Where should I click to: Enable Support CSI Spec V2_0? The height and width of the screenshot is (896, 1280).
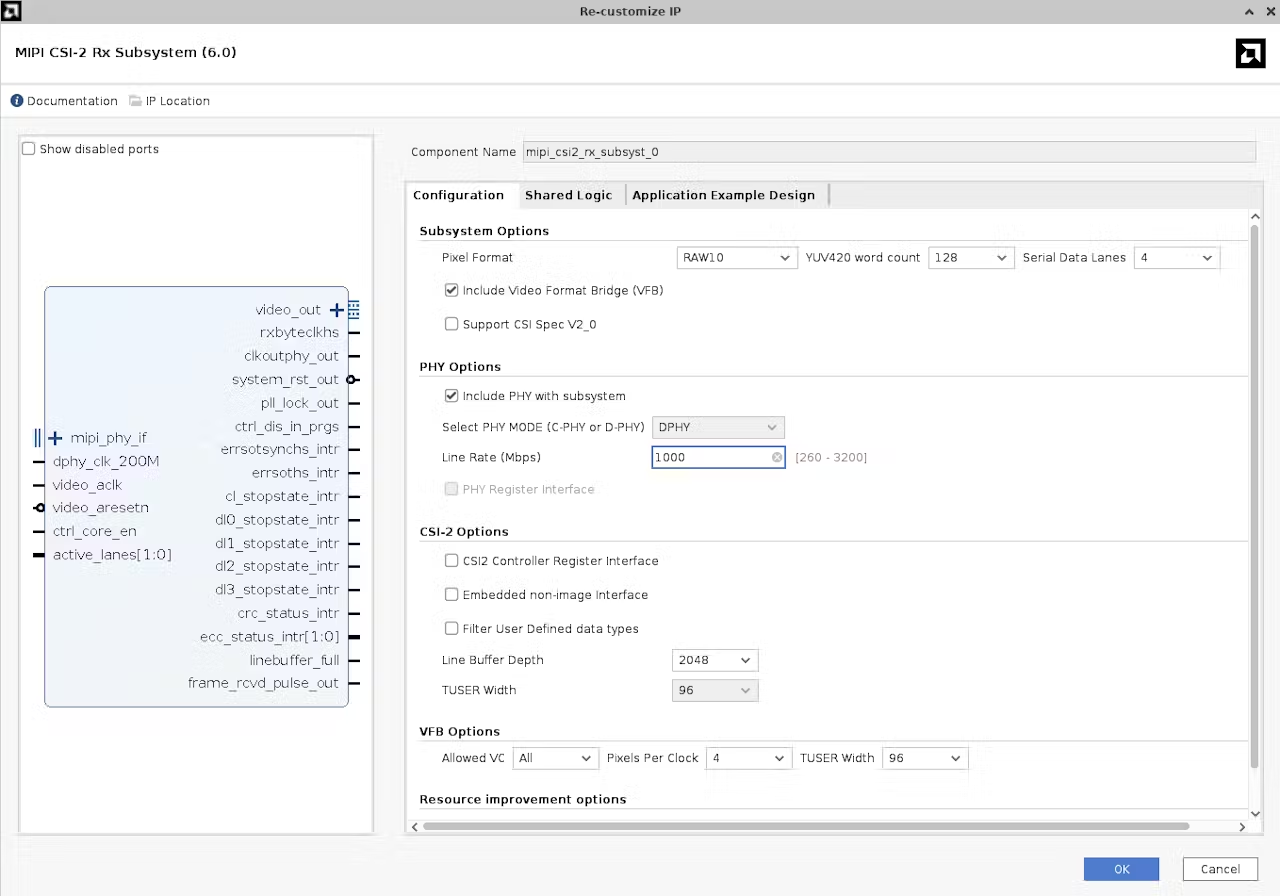pyautogui.click(x=452, y=324)
